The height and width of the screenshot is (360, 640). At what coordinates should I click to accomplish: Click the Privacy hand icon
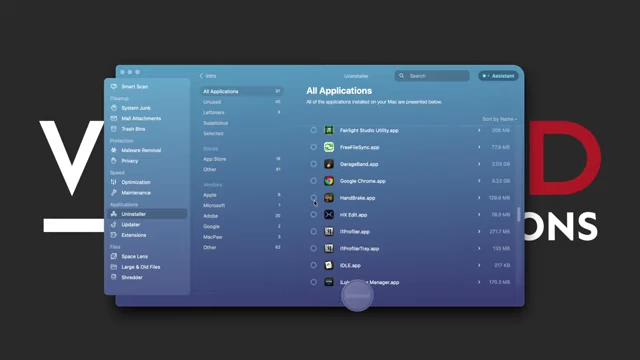point(114,161)
